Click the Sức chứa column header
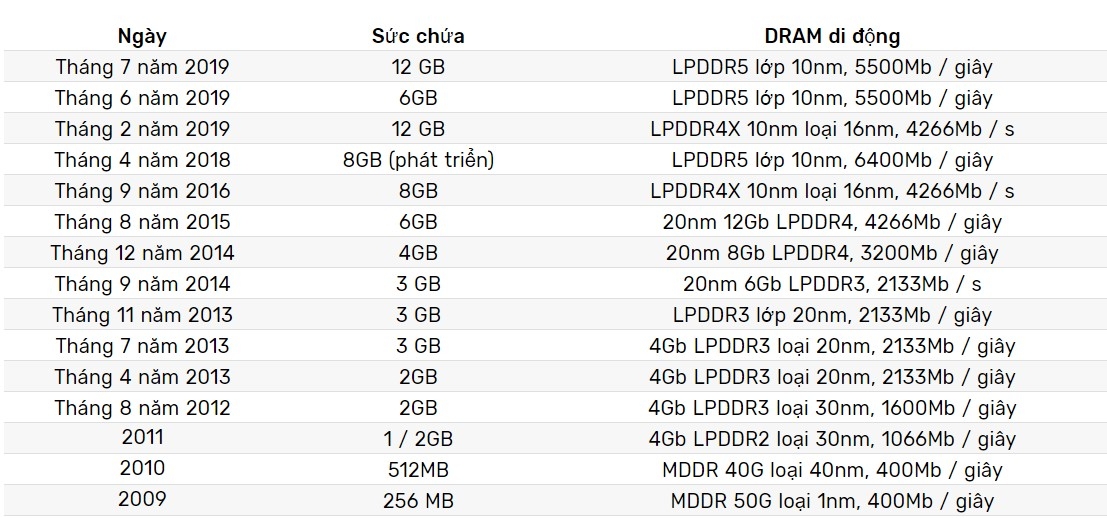Viewport: 1107px width, 518px height. [x=418, y=36]
